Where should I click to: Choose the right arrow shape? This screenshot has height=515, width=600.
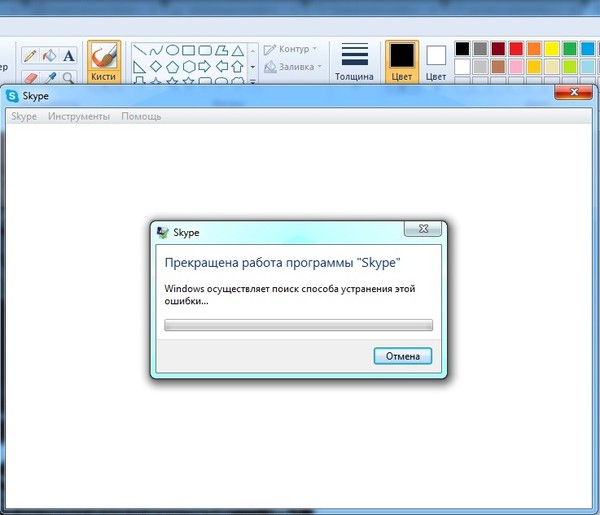(x=205, y=67)
